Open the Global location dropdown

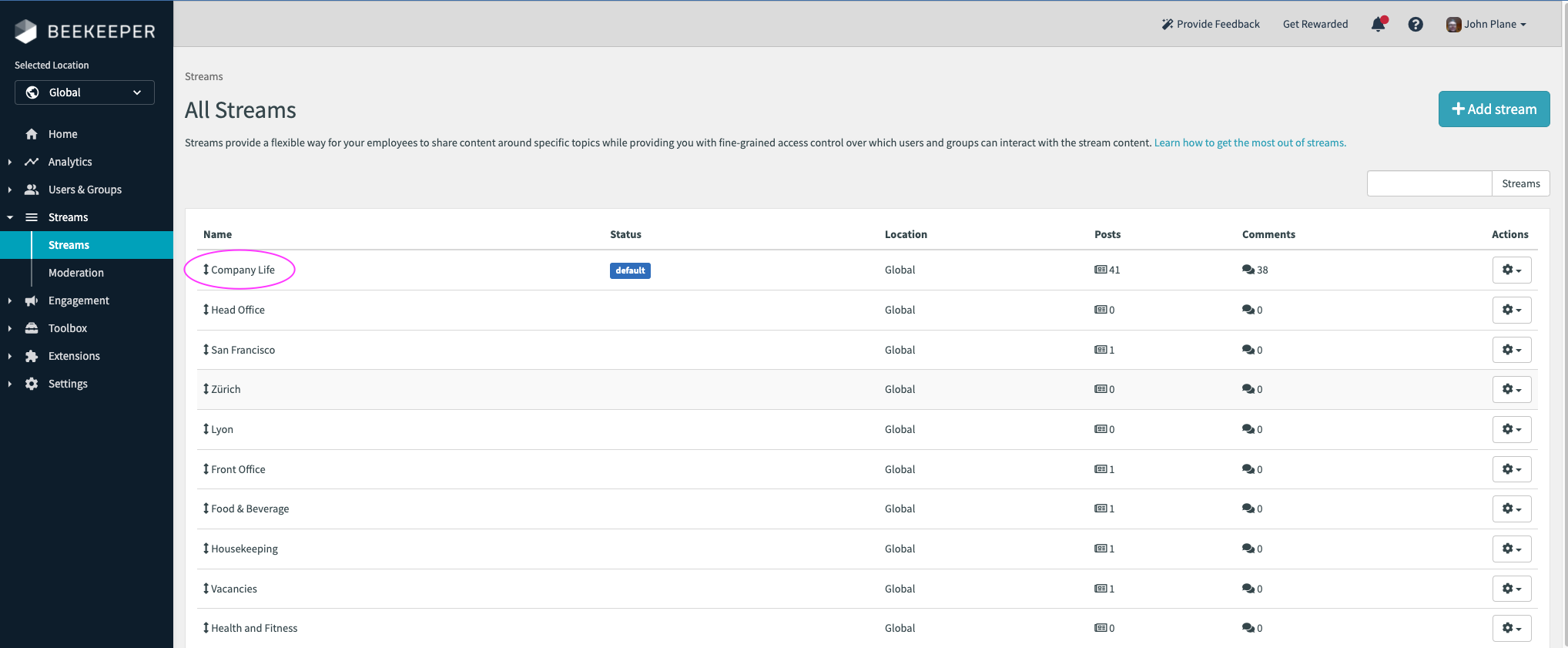85,92
